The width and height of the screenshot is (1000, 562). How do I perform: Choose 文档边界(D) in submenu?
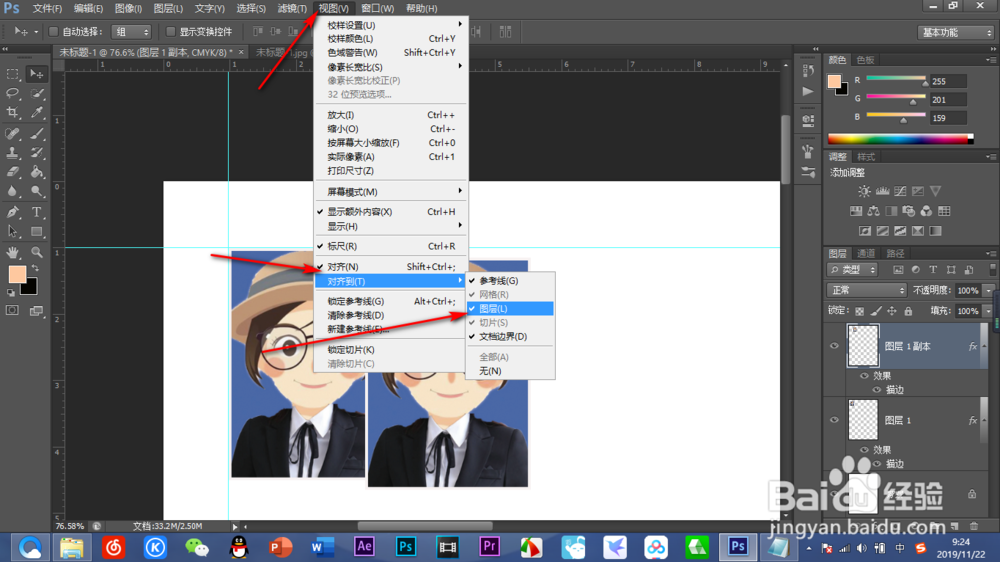pos(510,336)
